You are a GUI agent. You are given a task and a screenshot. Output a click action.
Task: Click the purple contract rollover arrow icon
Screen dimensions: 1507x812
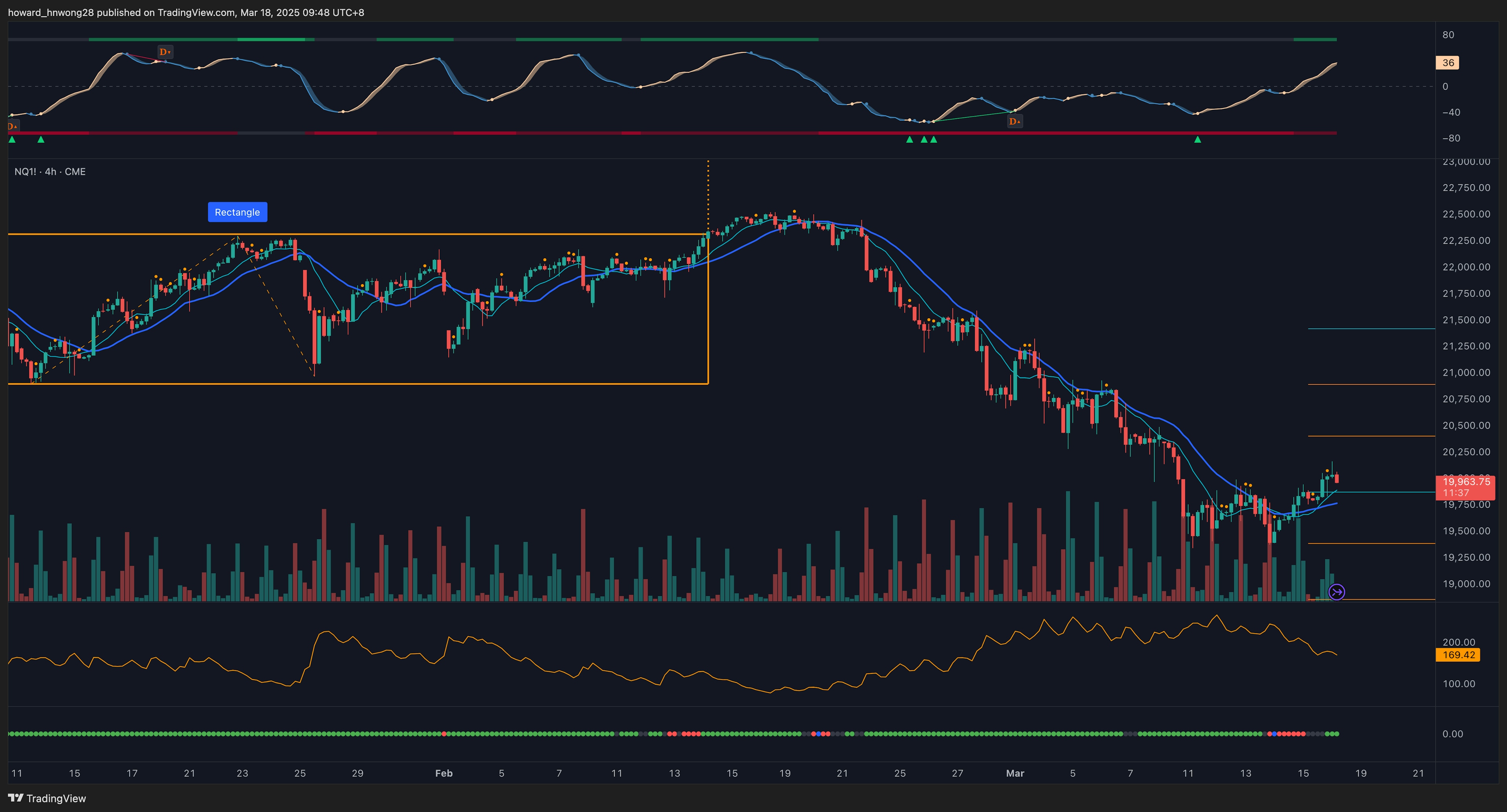tap(1336, 592)
